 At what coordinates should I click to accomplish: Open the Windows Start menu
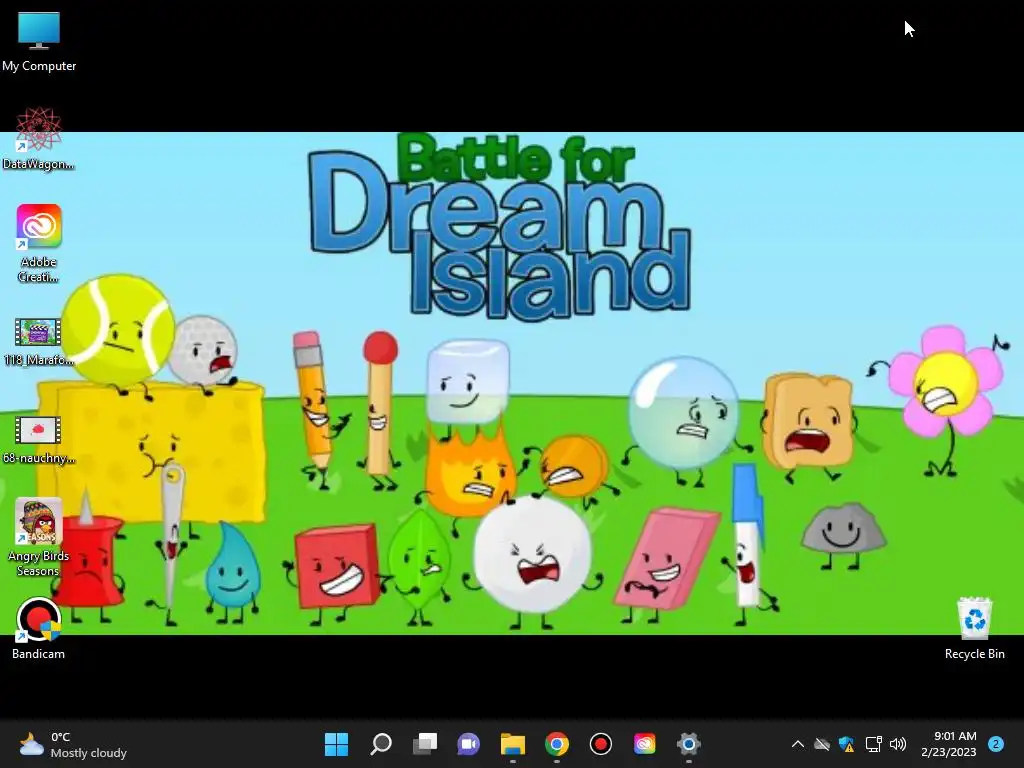click(x=337, y=744)
